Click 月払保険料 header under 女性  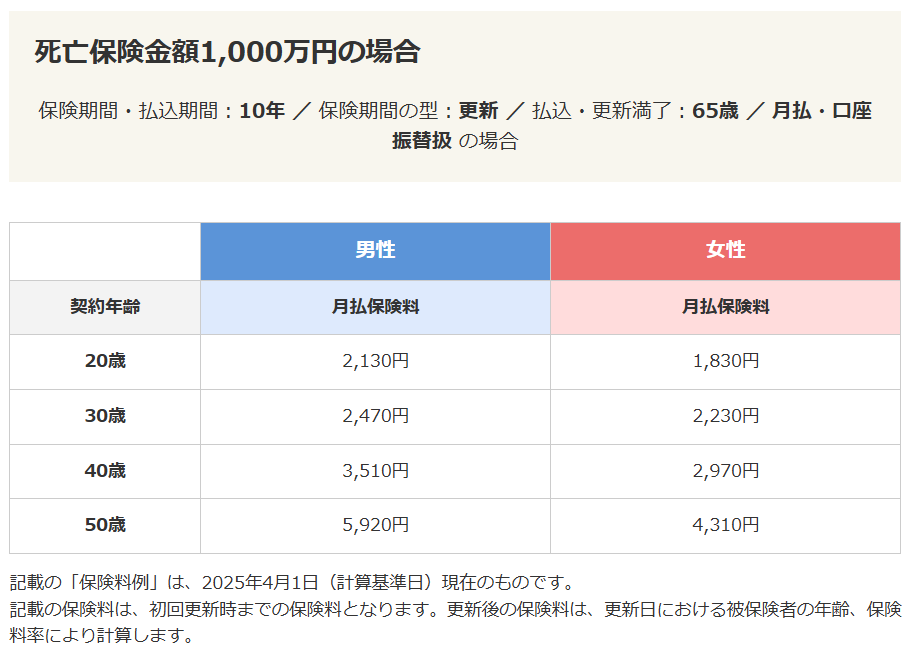pos(725,307)
